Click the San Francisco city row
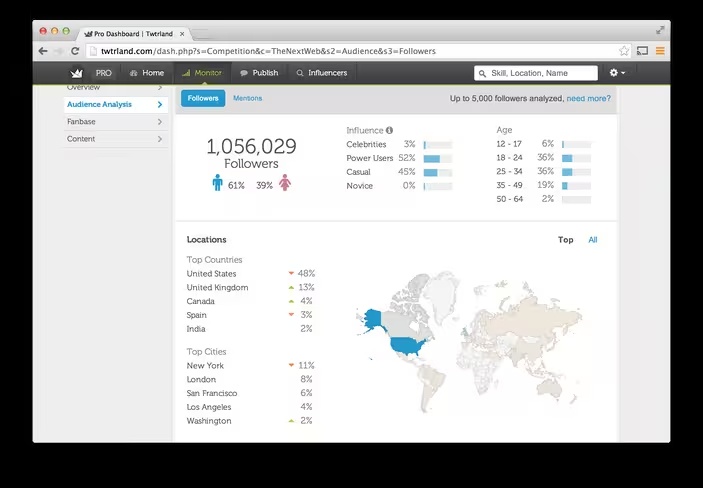Viewport: 703px width, 488px height. pos(251,393)
